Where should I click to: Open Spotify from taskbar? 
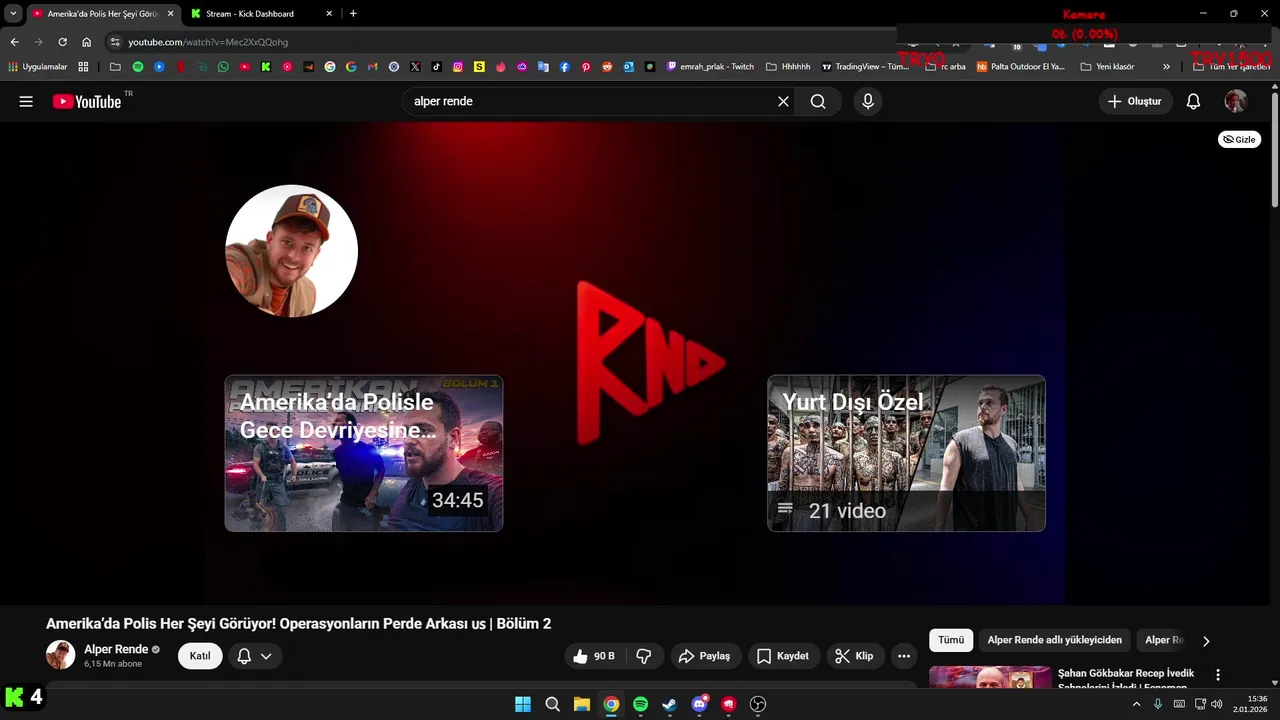640,704
